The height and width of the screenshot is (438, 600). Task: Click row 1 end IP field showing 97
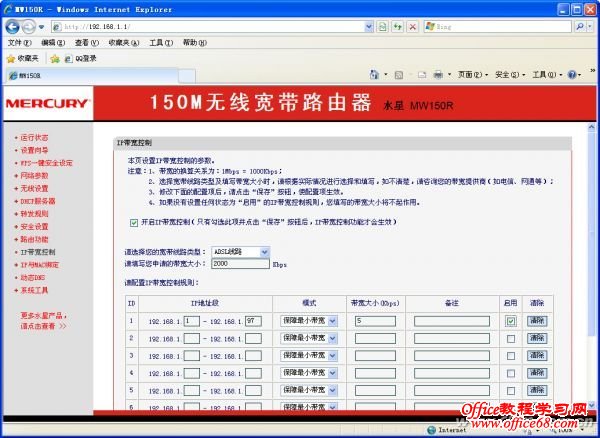click(x=253, y=321)
